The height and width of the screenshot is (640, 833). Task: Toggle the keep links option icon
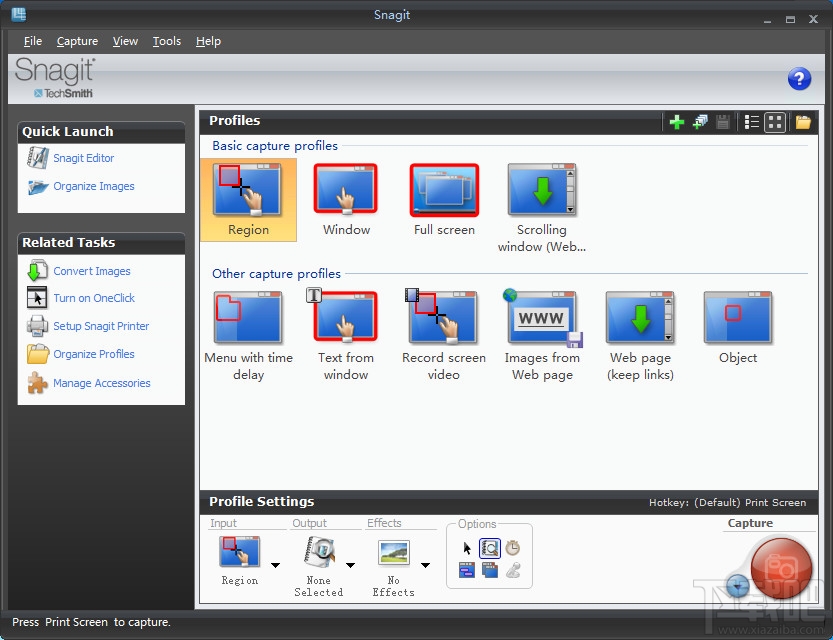click(466, 570)
